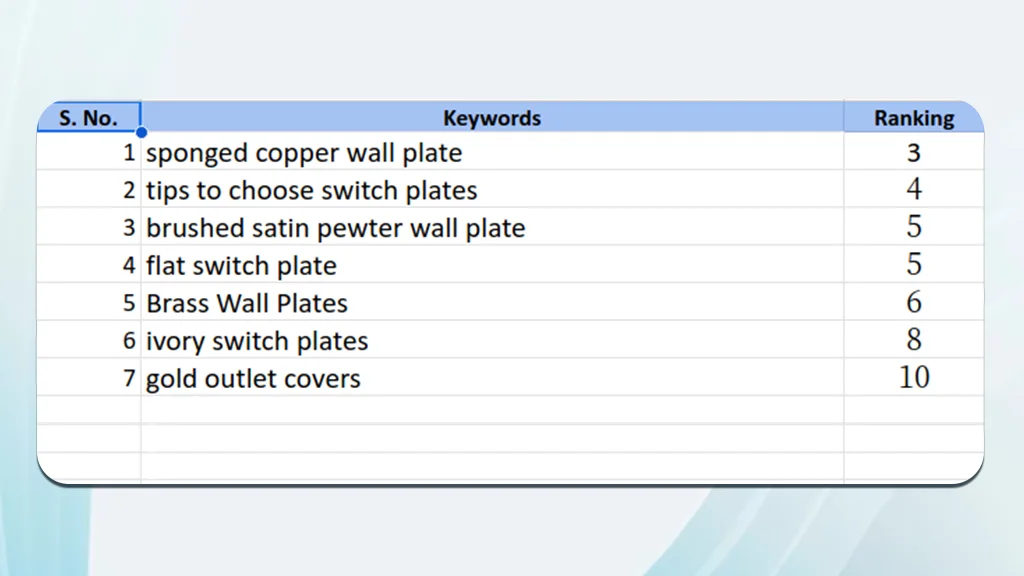Select ranking value 10 cell
The height and width of the screenshot is (576, 1024).
[914, 377]
